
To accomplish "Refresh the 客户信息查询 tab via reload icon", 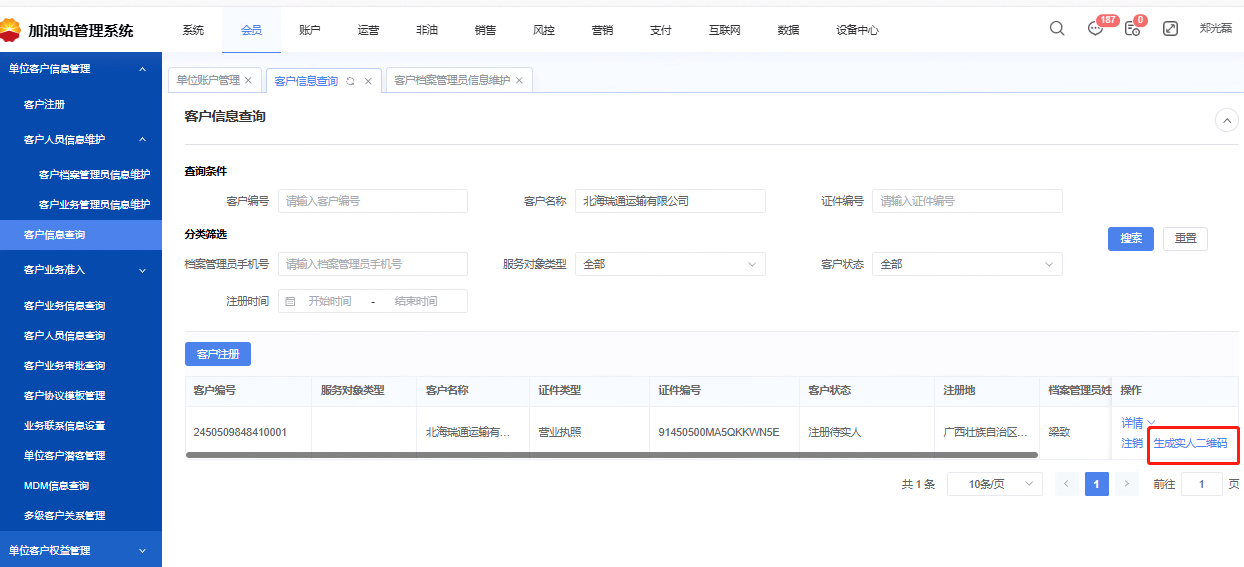I will coord(350,81).
